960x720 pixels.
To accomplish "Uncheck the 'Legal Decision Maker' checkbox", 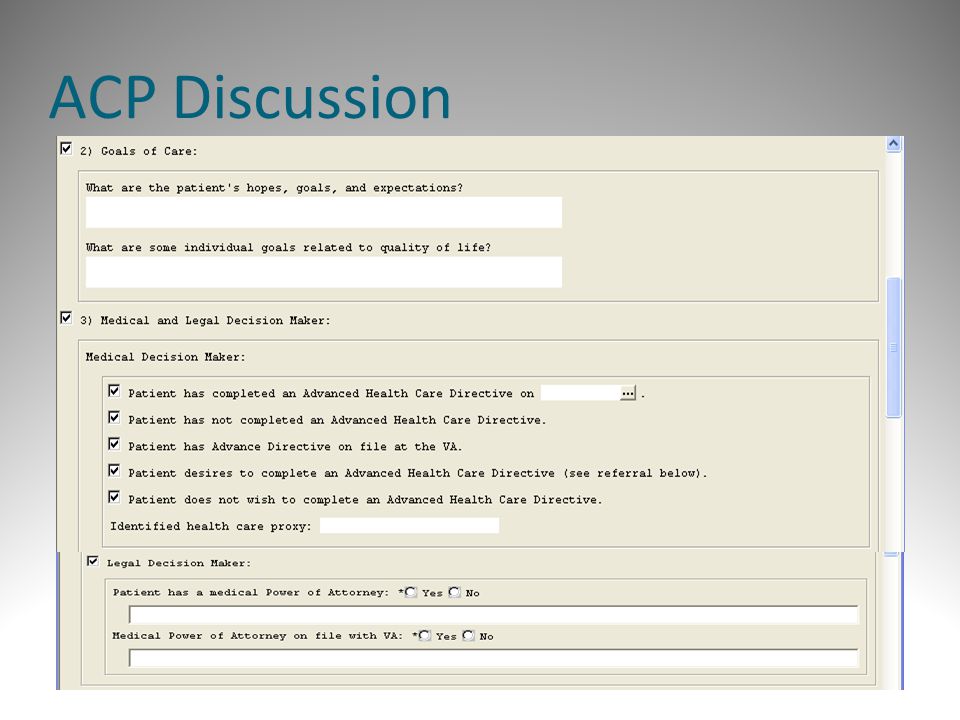I will [x=92, y=561].
